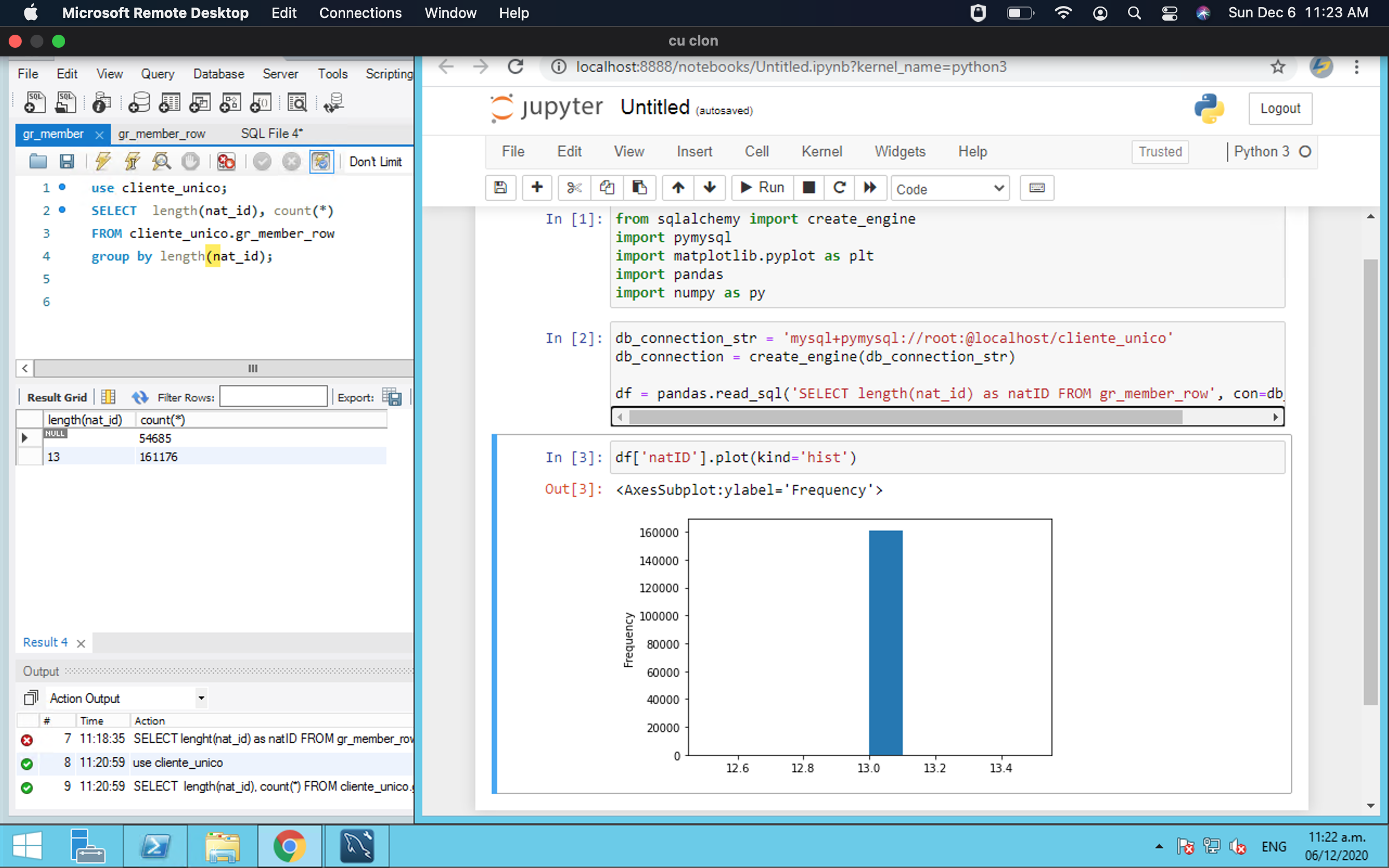The width and height of the screenshot is (1389, 868).
Task: Switch to the SQL File 4 tab
Action: click(x=271, y=133)
